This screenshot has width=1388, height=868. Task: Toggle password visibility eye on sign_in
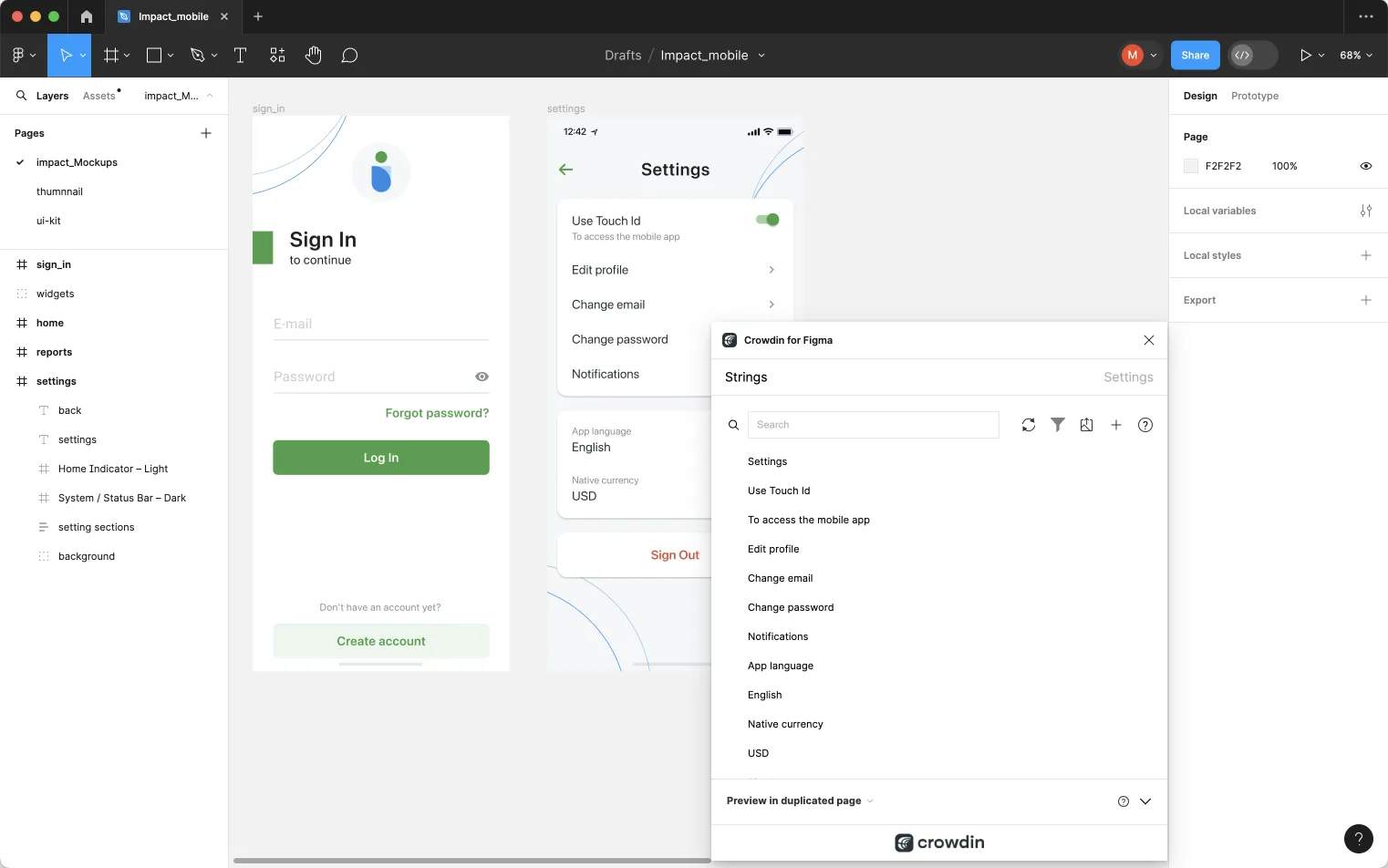[482, 377]
